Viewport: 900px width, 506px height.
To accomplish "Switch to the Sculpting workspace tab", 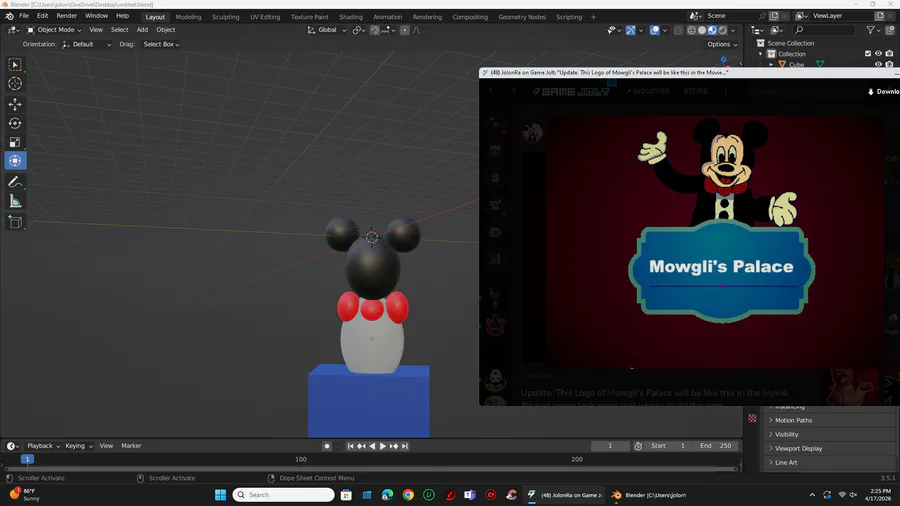I will point(226,17).
